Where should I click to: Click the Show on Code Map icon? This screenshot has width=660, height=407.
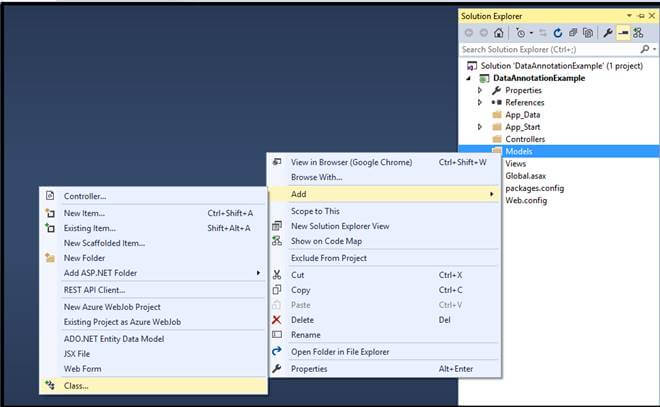277,241
